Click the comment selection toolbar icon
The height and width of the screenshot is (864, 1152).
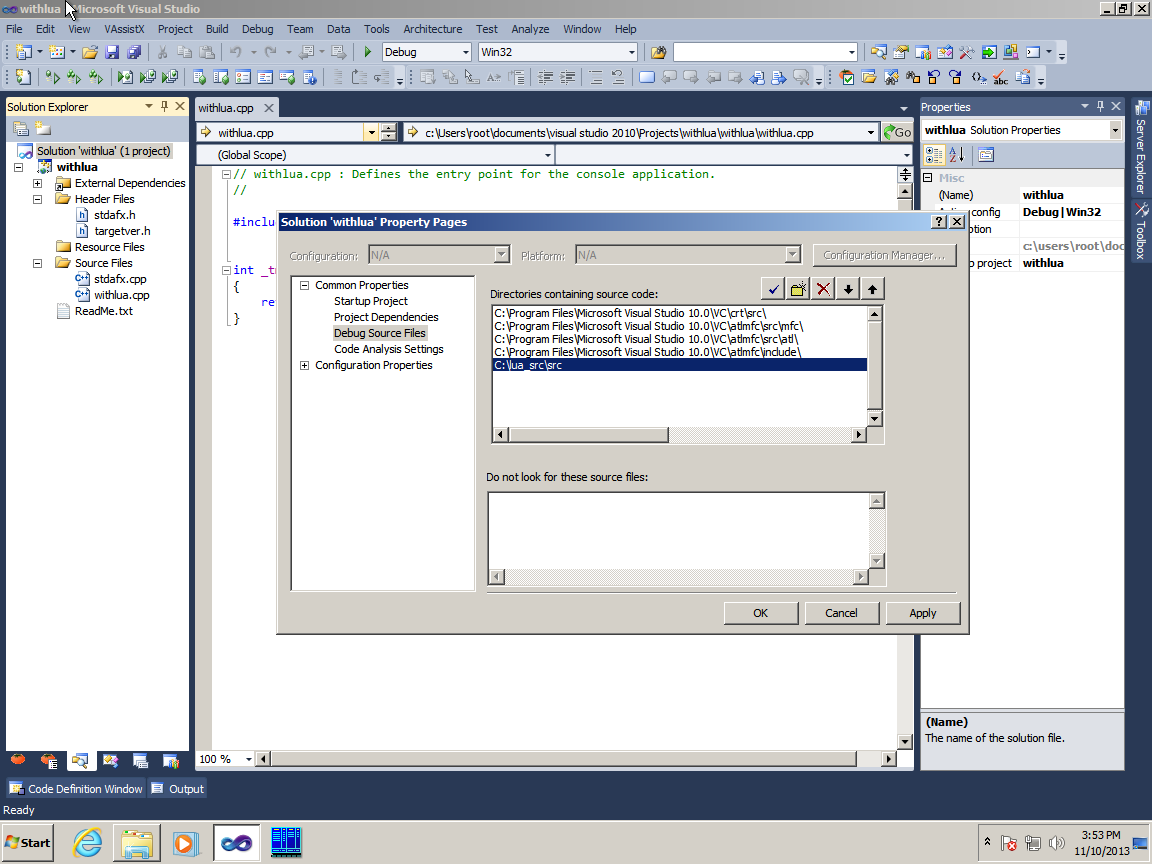tap(596, 76)
